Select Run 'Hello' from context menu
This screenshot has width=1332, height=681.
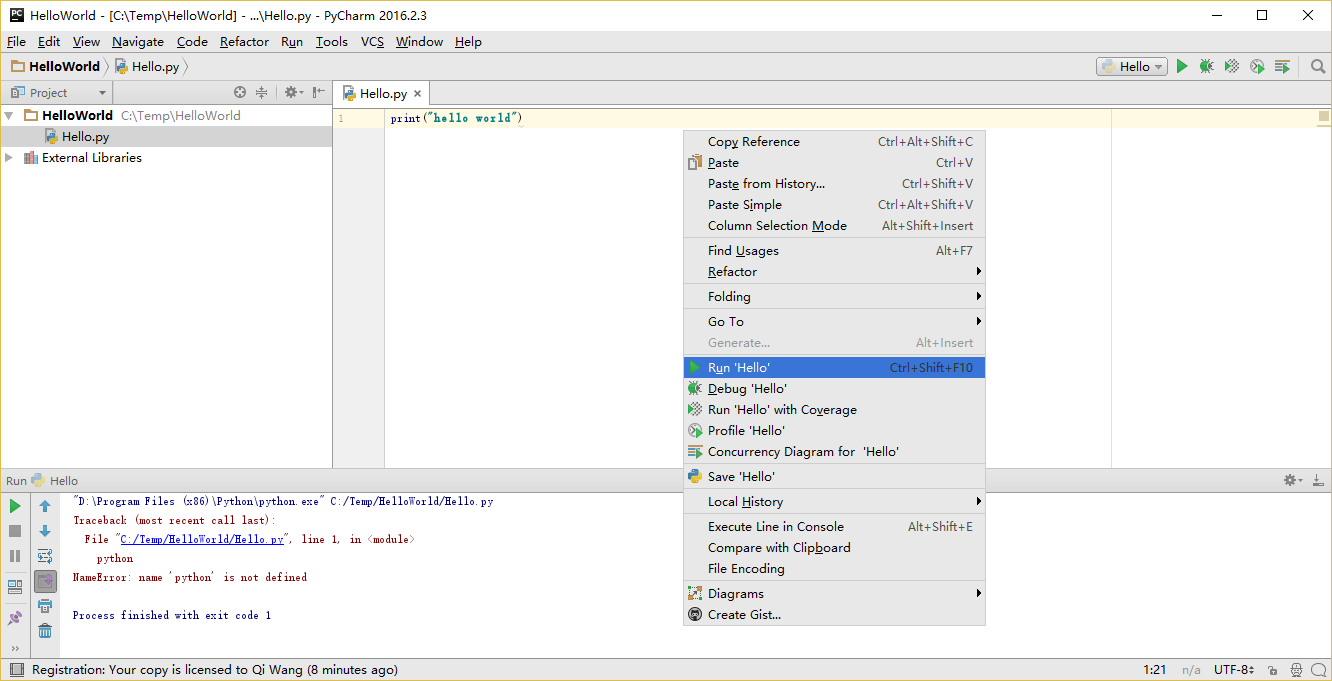(738, 368)
